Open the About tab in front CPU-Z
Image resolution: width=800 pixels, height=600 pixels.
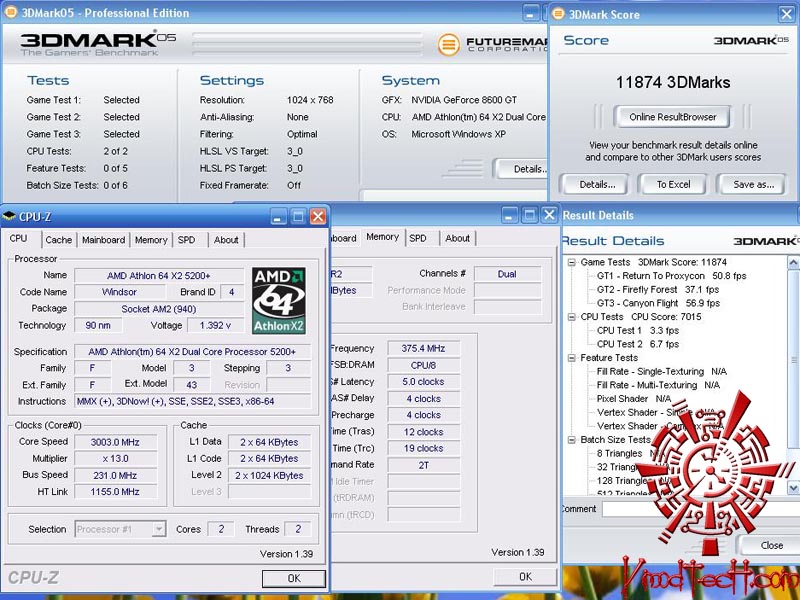[226, 240]
